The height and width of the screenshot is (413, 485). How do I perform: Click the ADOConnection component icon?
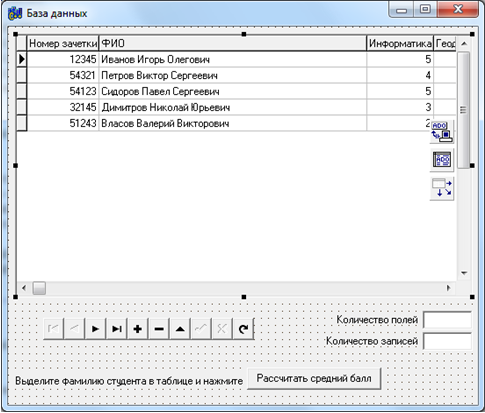tap(442, 132)
